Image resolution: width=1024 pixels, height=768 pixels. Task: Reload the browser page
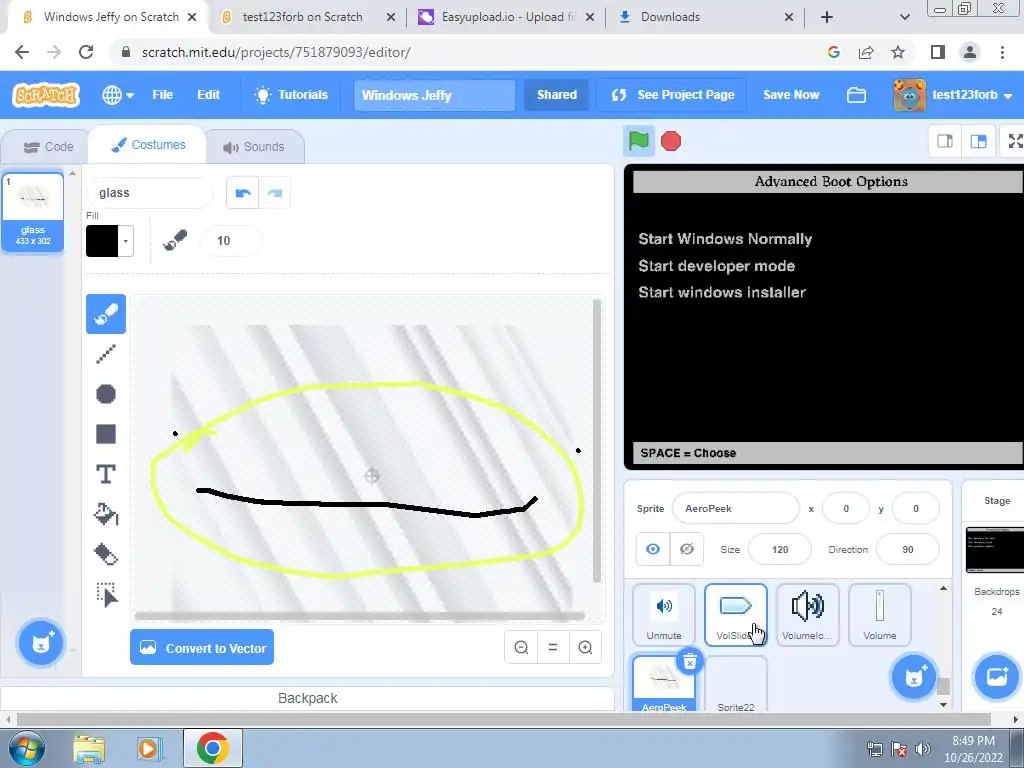(86, 52)
